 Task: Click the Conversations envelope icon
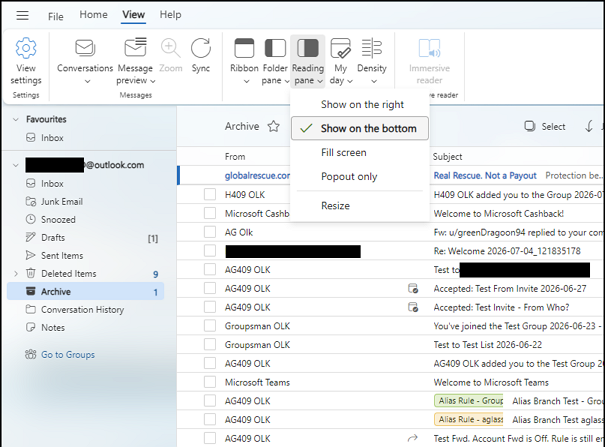[85, 48]
